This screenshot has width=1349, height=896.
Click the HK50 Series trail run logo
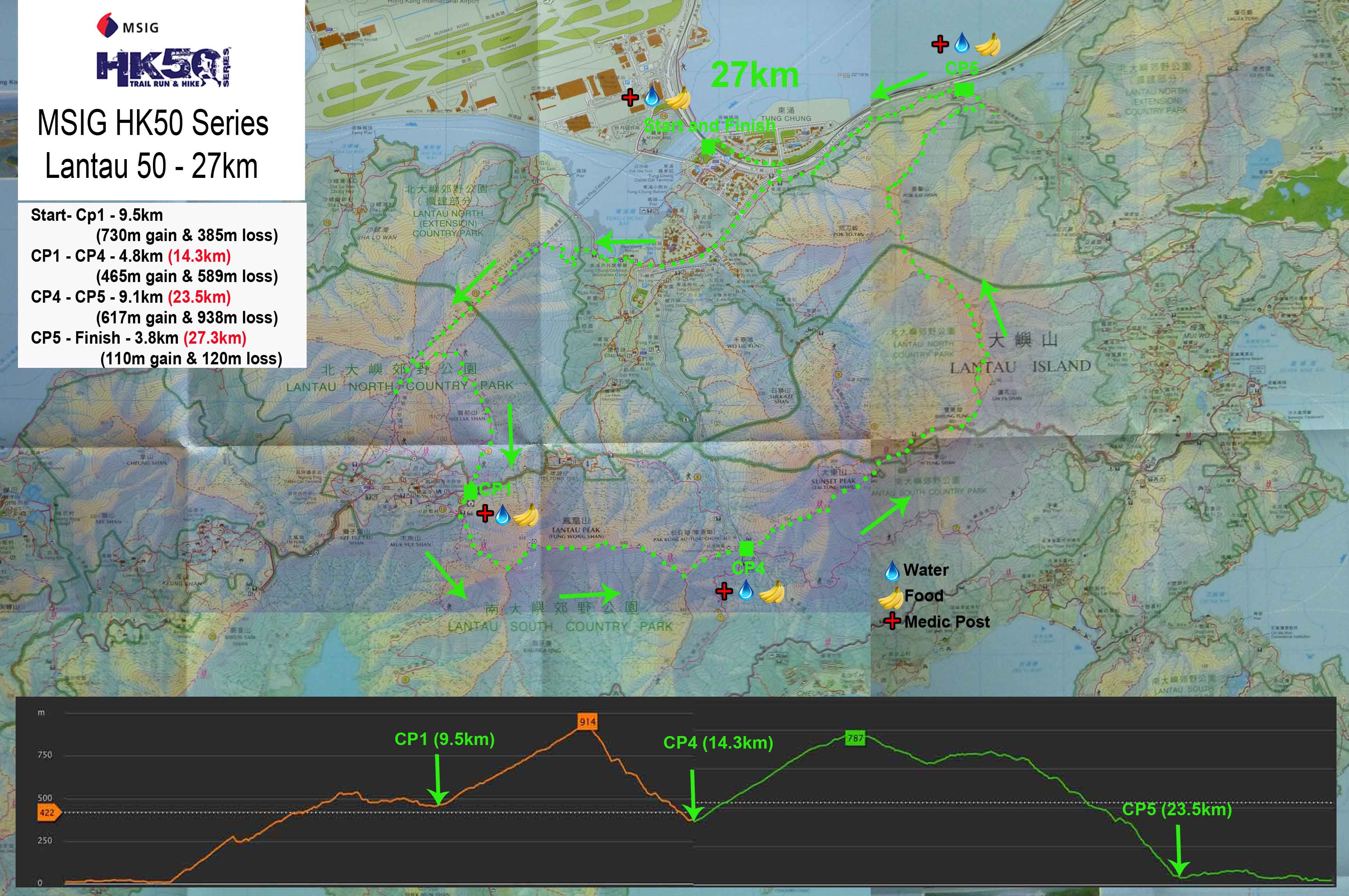pyautogui.click(x=163, y=67)
